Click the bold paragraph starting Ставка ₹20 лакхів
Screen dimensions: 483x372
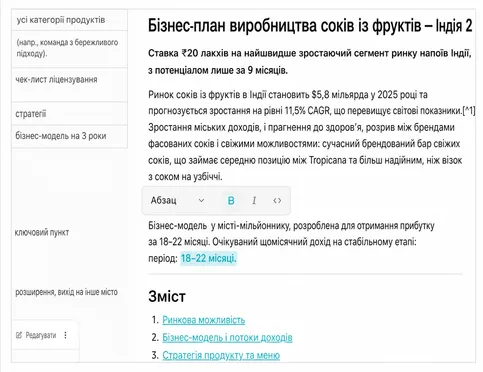[310, 62]
